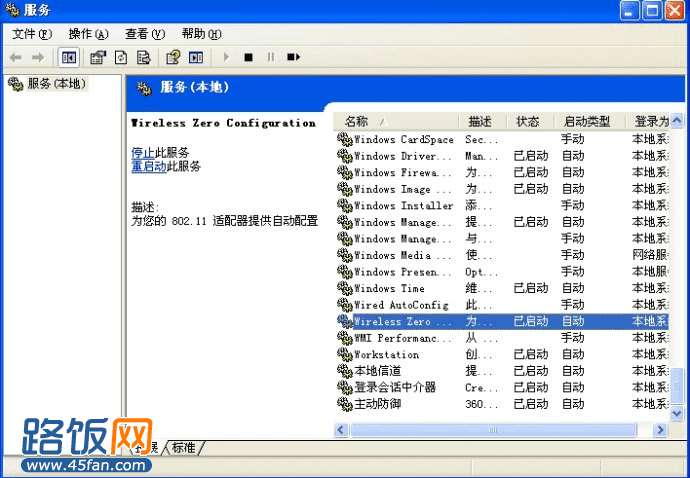Sort by the 状态 column header
The height and width of the screenshot is (478, 690).
pos(530,121)
